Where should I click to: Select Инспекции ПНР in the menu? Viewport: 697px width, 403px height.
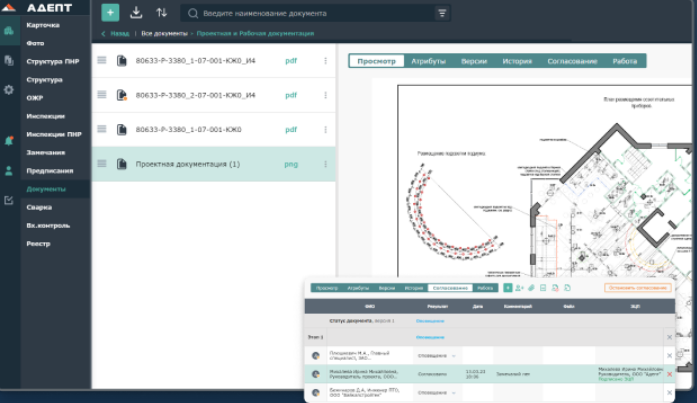54,134
